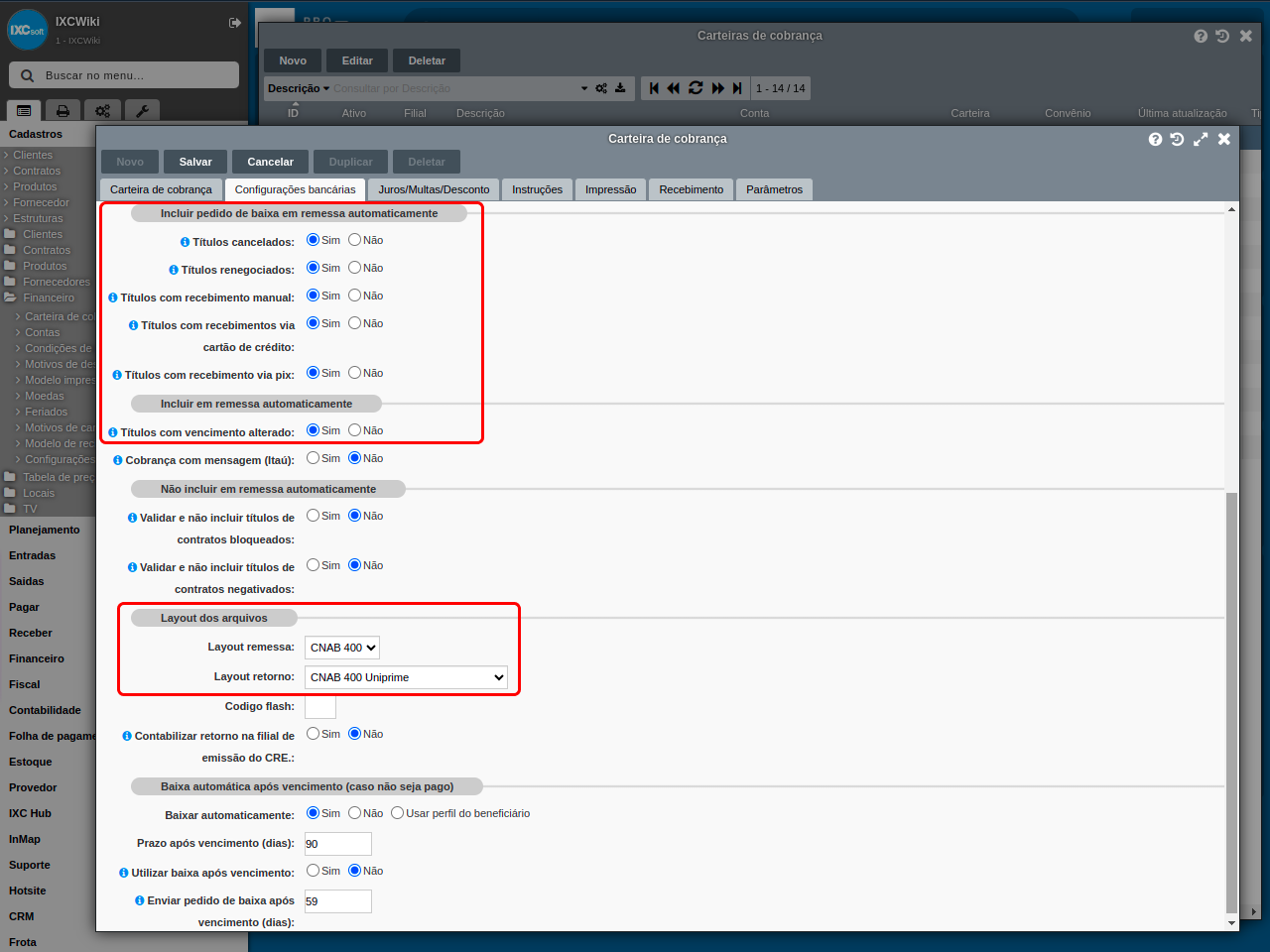Switch to Instruções tab

537,189
